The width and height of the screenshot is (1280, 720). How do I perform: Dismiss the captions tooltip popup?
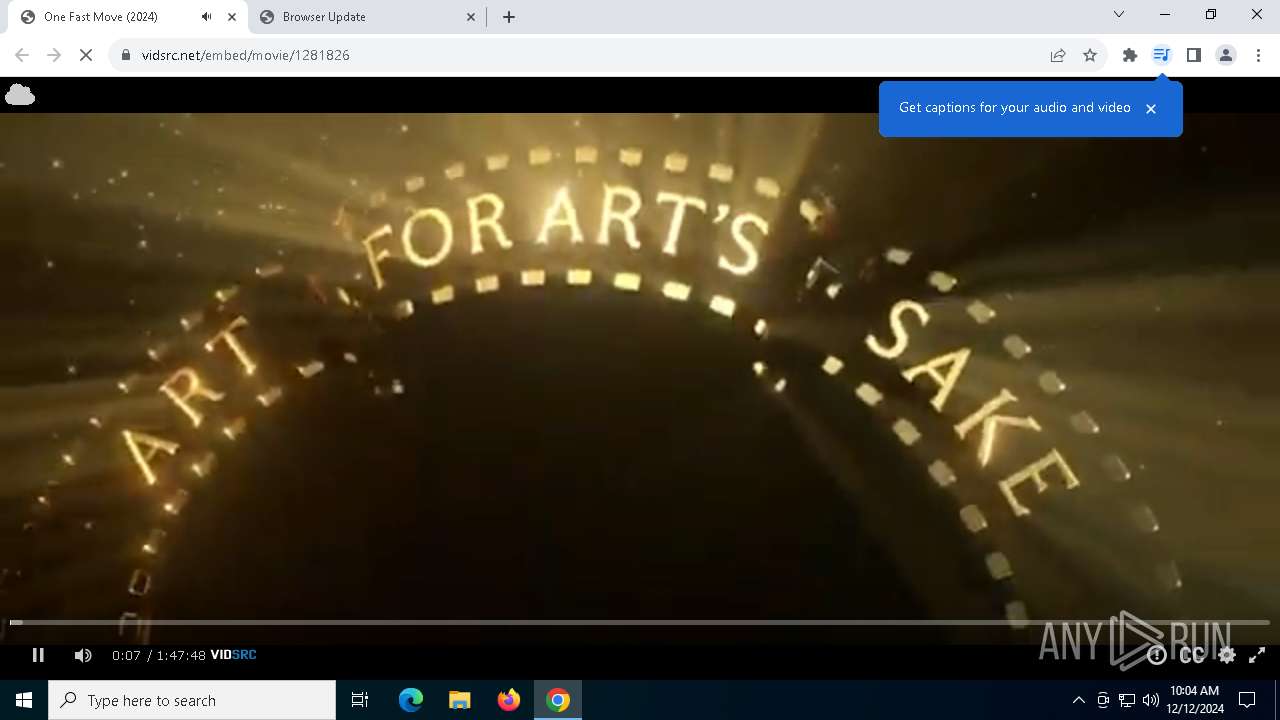1151,108
